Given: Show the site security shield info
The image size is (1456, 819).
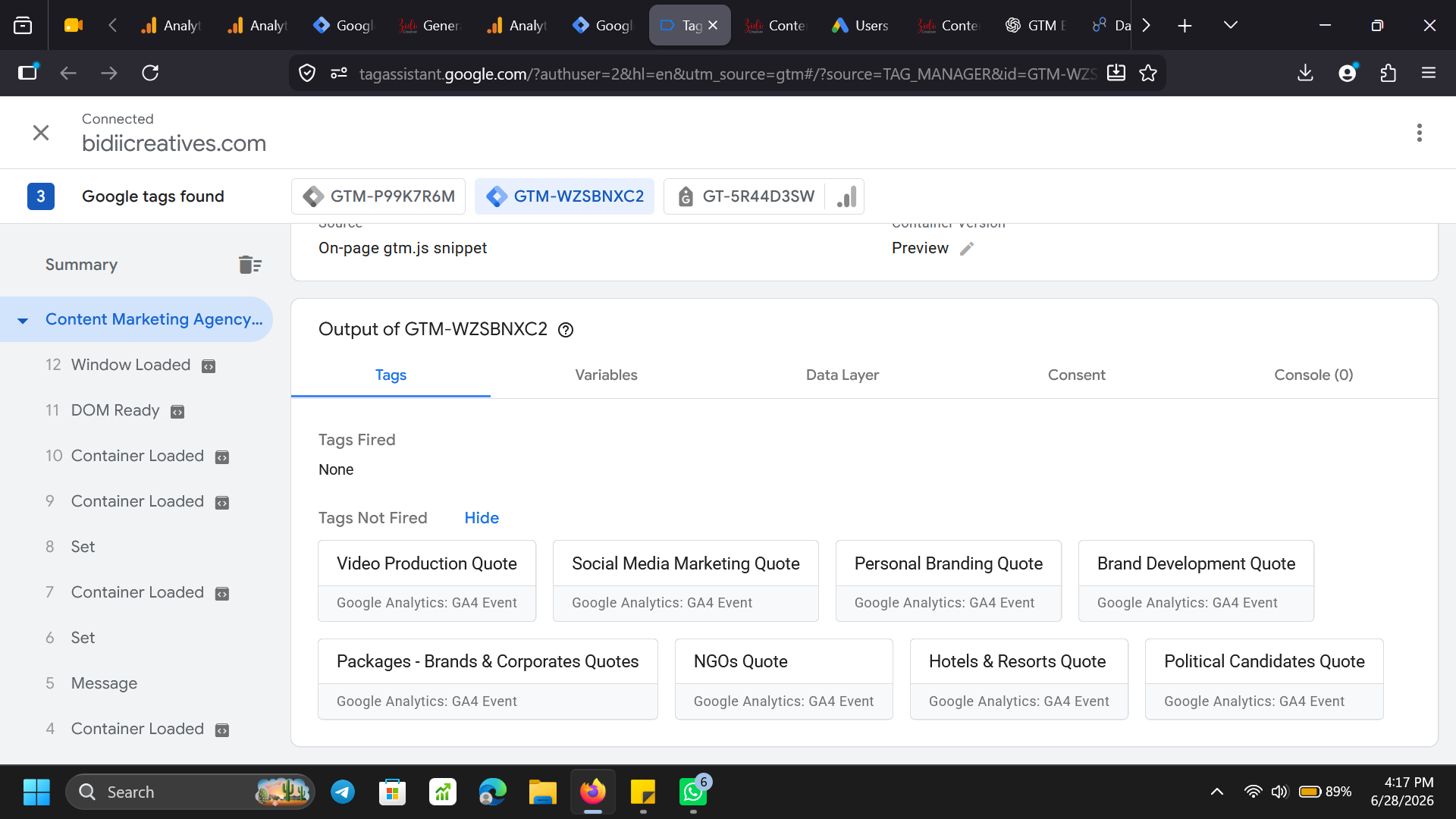Looking at the screenshot, I should [307, 73].
